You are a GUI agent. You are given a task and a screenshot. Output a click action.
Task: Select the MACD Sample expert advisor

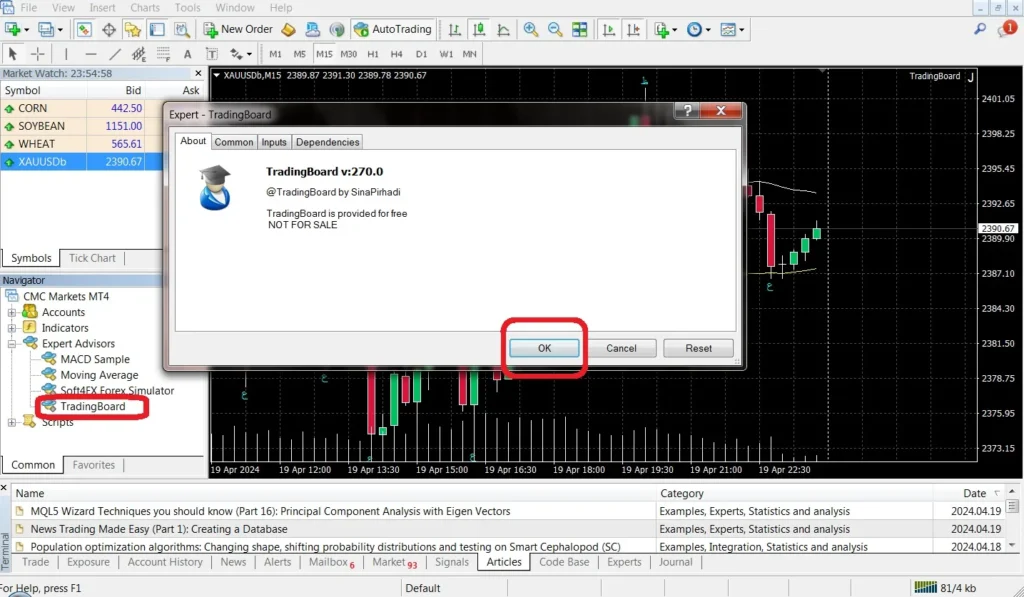coord(95,359)
